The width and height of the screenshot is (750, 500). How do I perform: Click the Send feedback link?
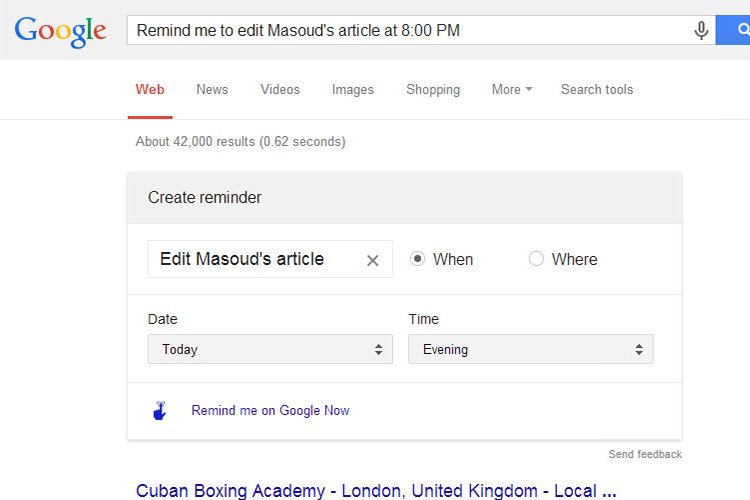(x=645, y=454)
